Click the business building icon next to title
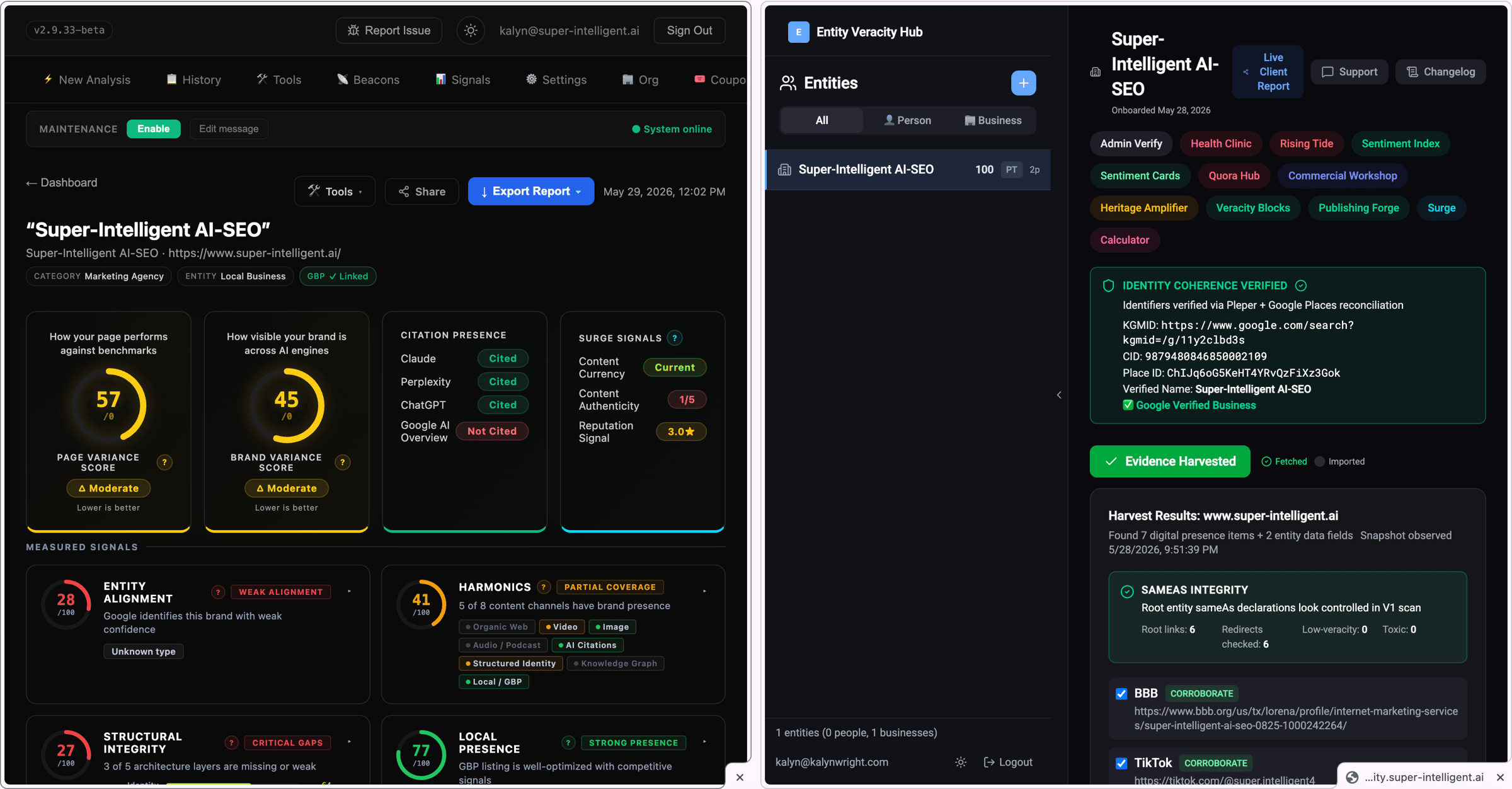Viewport: 1512px width, 789px height. point(1096,72)
